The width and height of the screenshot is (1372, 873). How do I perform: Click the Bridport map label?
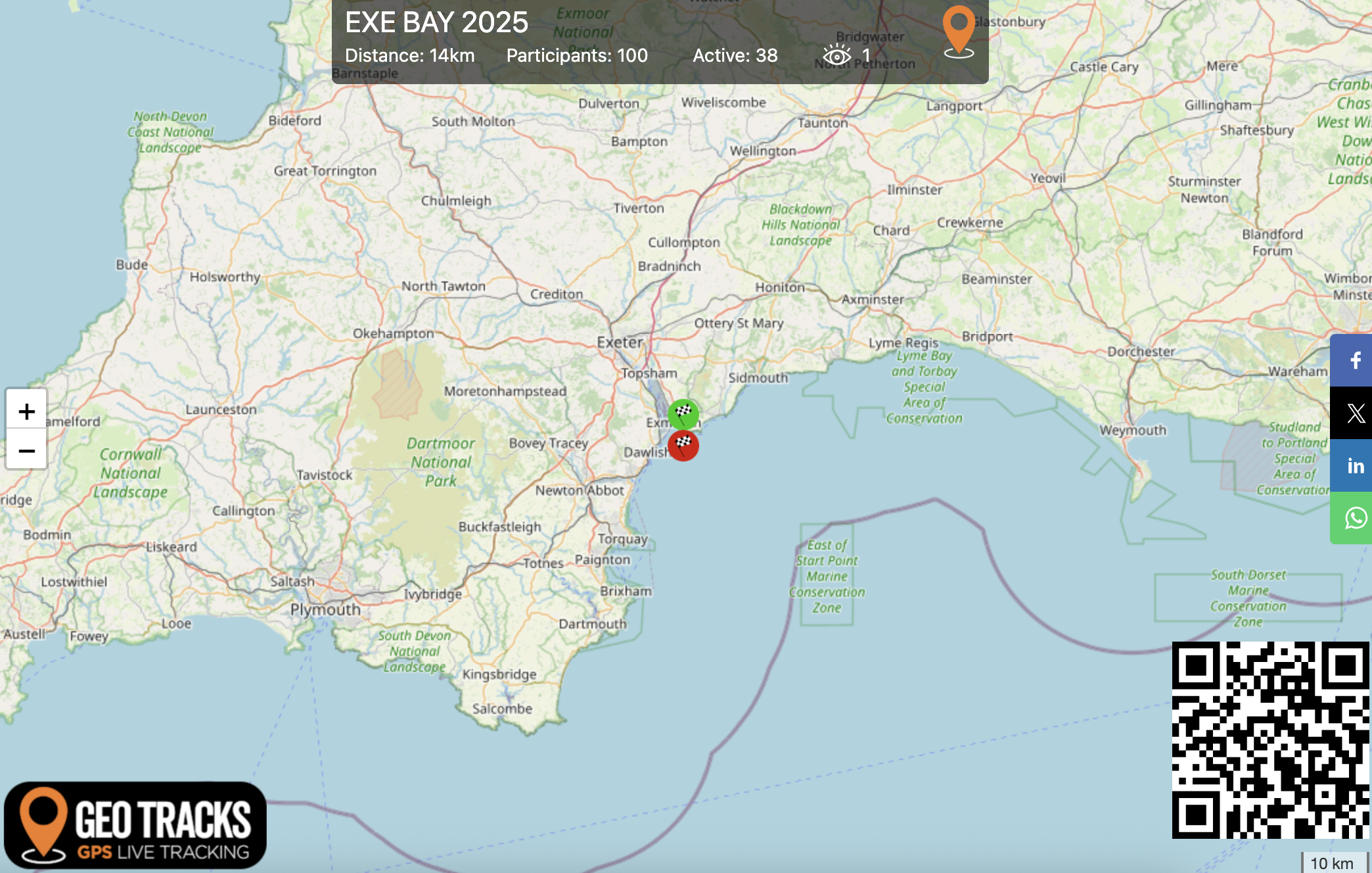pos(988,337)
